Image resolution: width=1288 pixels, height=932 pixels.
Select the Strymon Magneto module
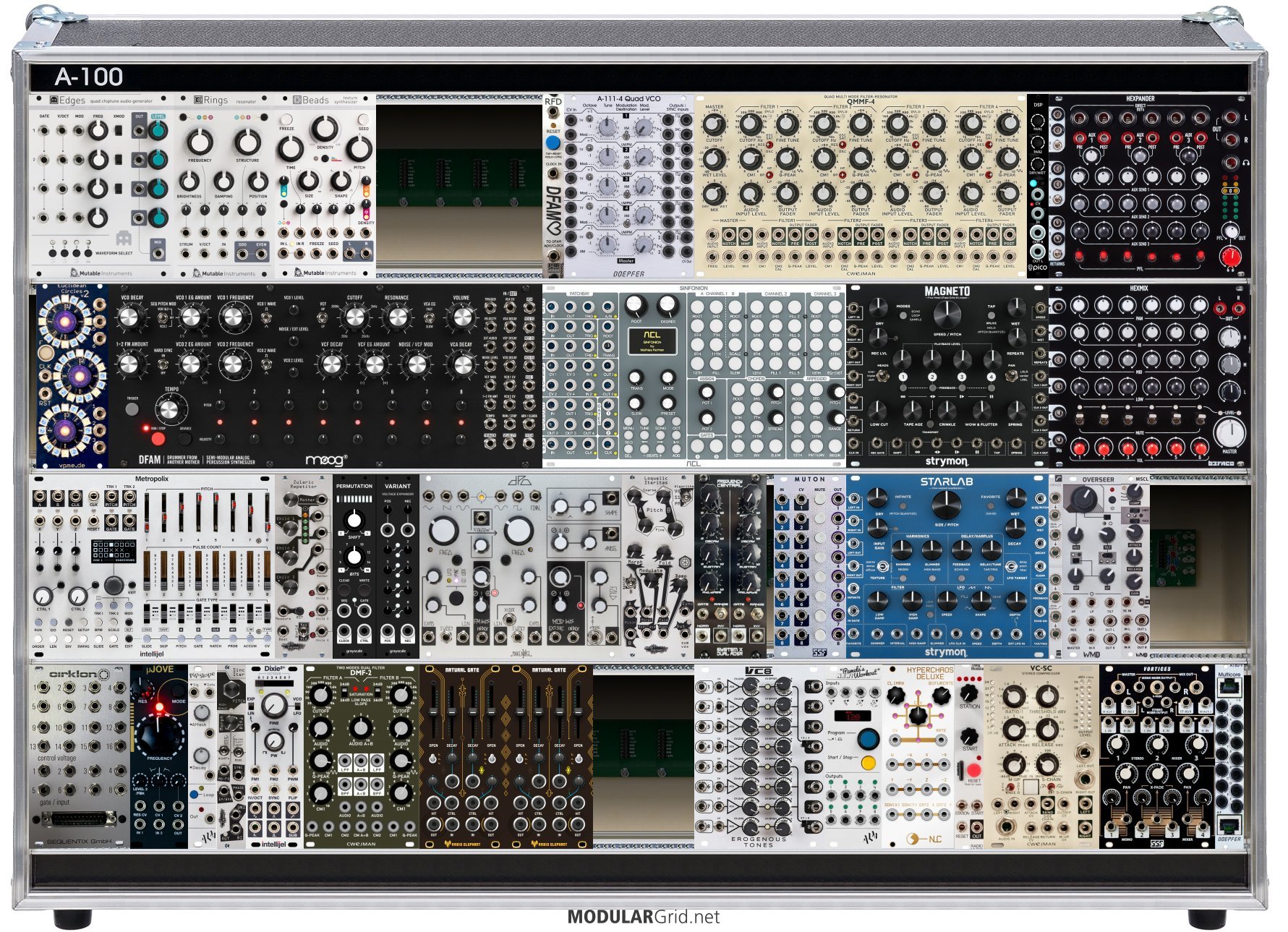[947, 376]
